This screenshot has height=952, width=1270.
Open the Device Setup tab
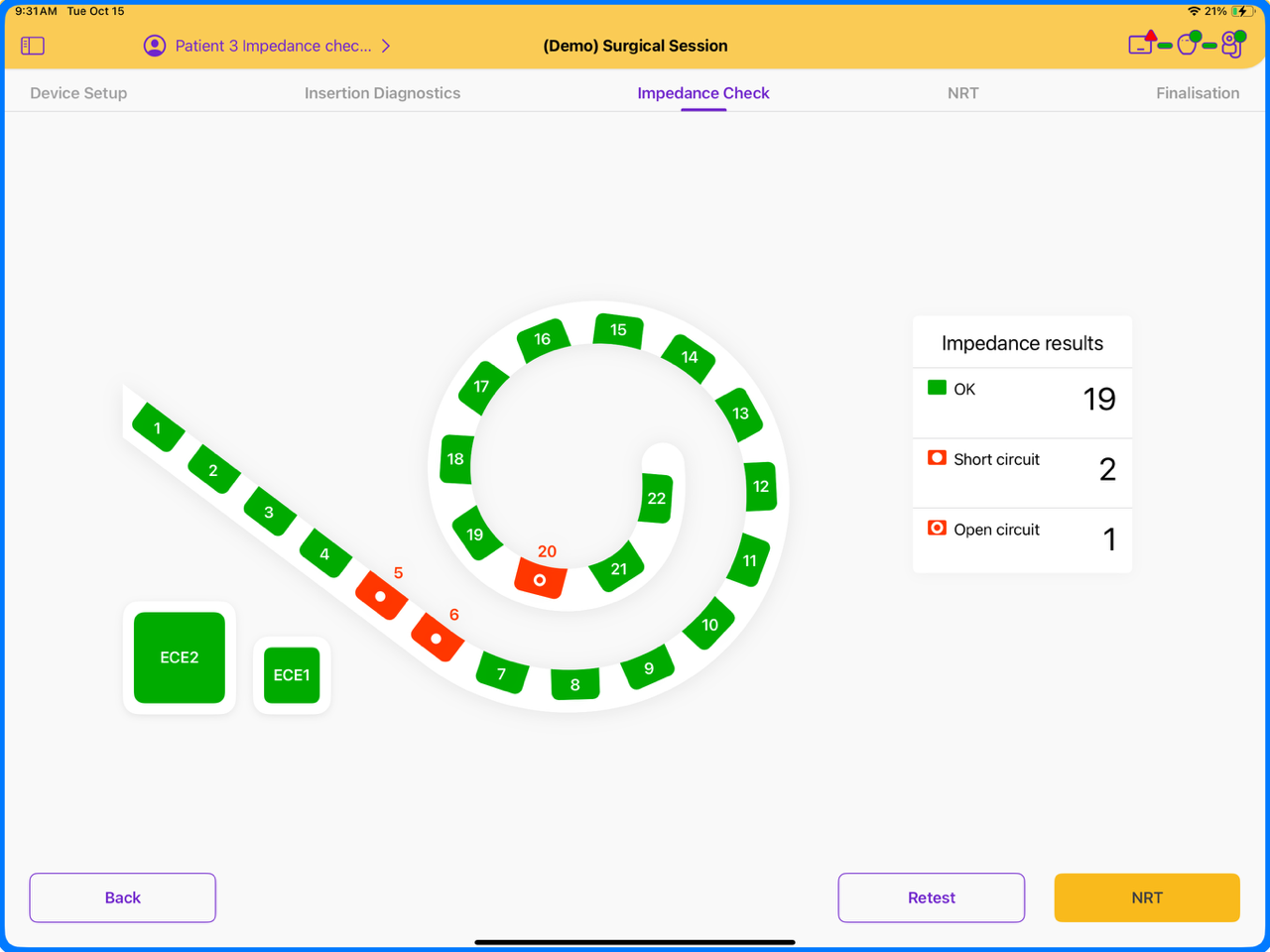point(78,92)
